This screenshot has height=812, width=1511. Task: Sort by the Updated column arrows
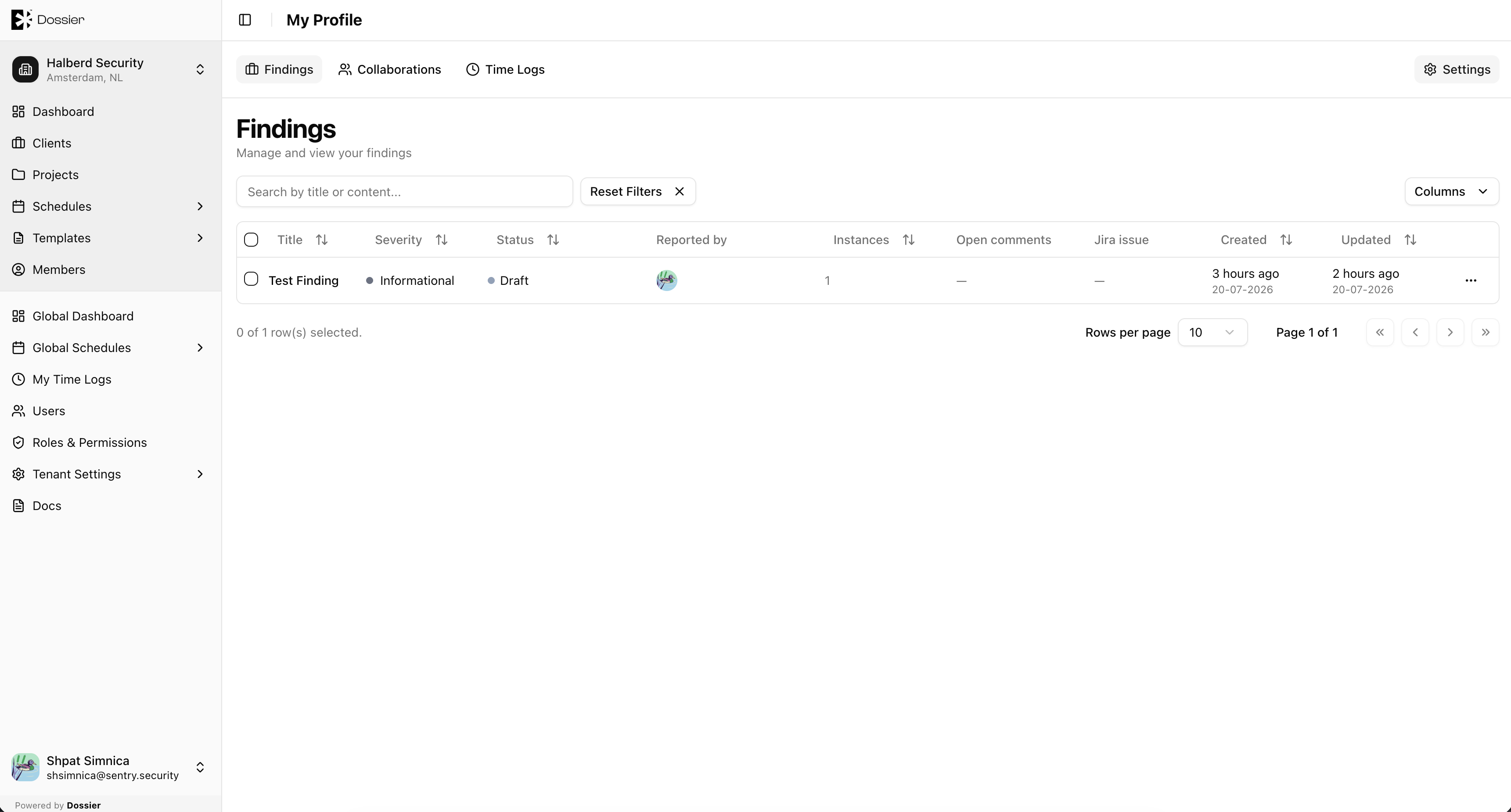point(1410,240)
